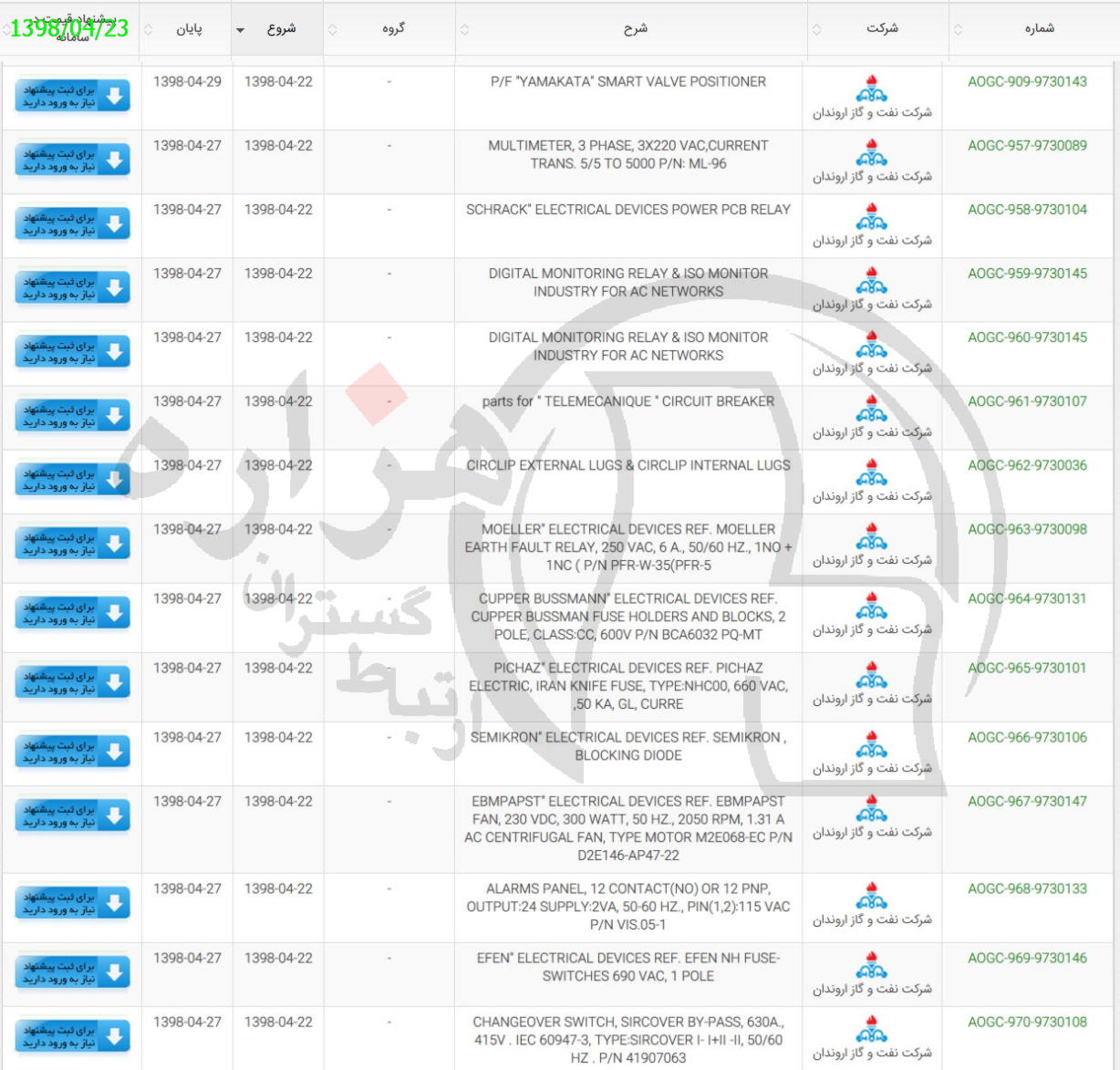Viewport: 1120px width, 1070px height.
Task: Click company logo in AOGC-961-9730107 row
Action: tap(871, 409)
